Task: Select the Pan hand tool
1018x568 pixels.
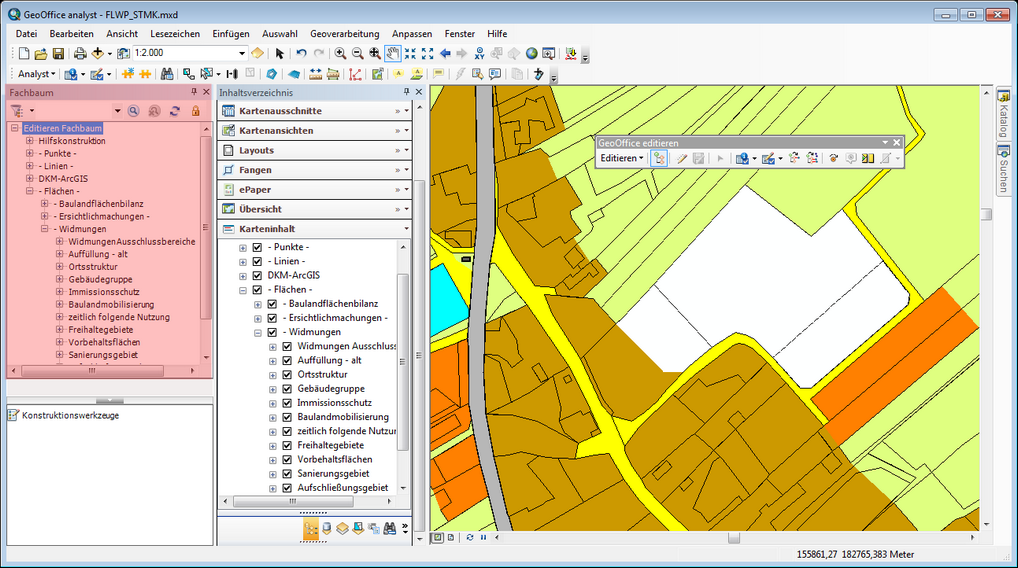Action: coord(393,53)
